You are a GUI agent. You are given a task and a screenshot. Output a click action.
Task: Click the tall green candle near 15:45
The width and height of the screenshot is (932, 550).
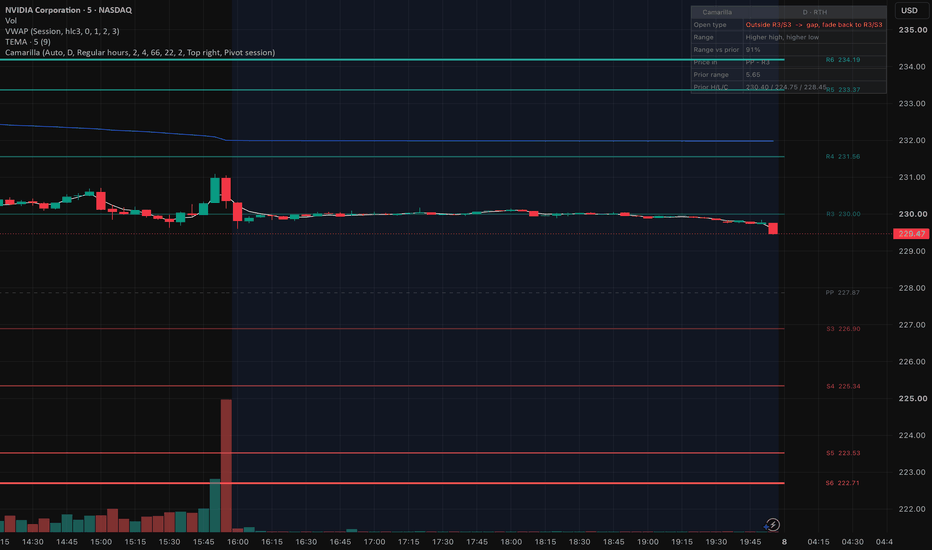click(x=215, y=190)
